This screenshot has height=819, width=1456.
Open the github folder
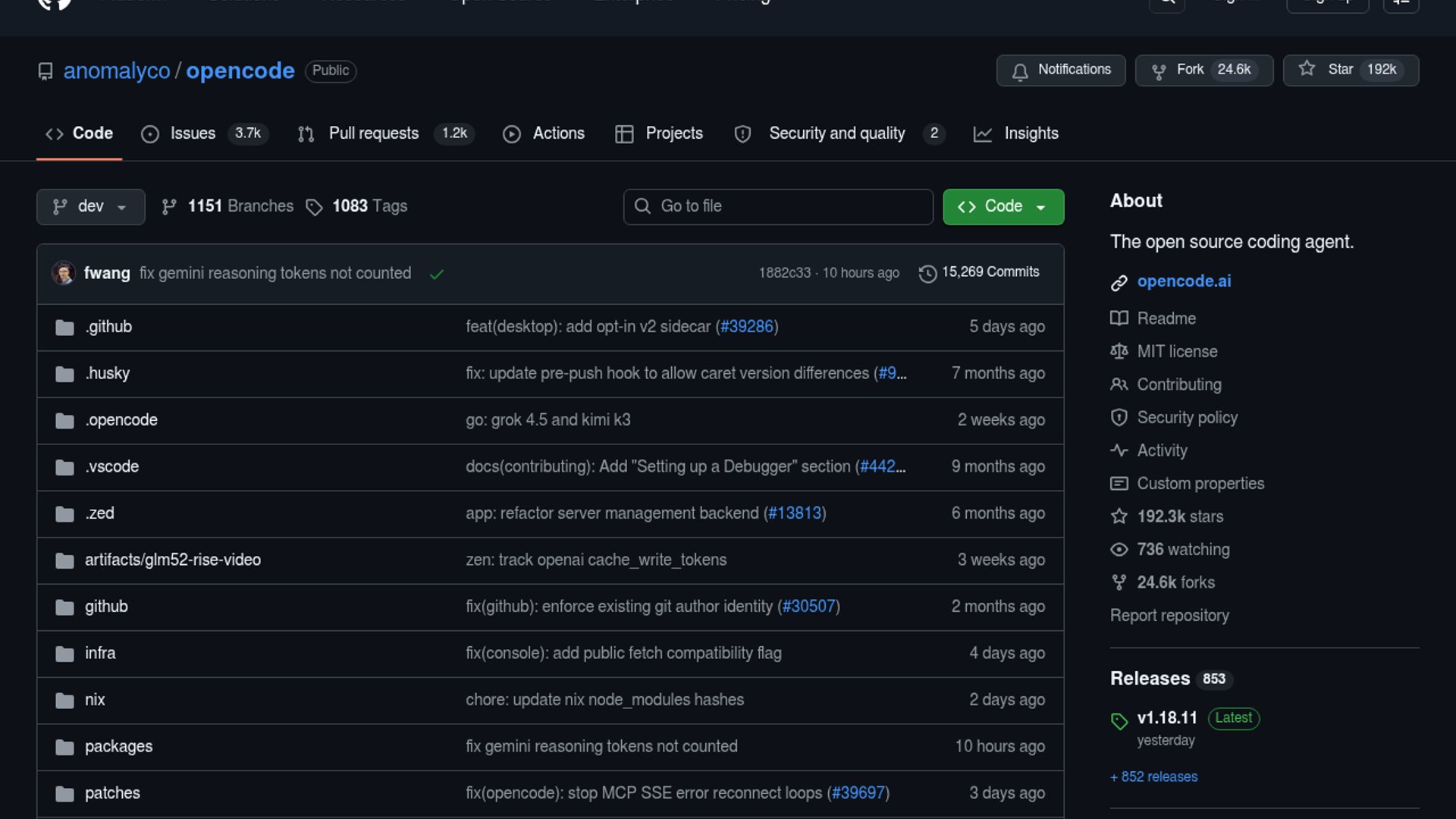[x=106, y=607]
